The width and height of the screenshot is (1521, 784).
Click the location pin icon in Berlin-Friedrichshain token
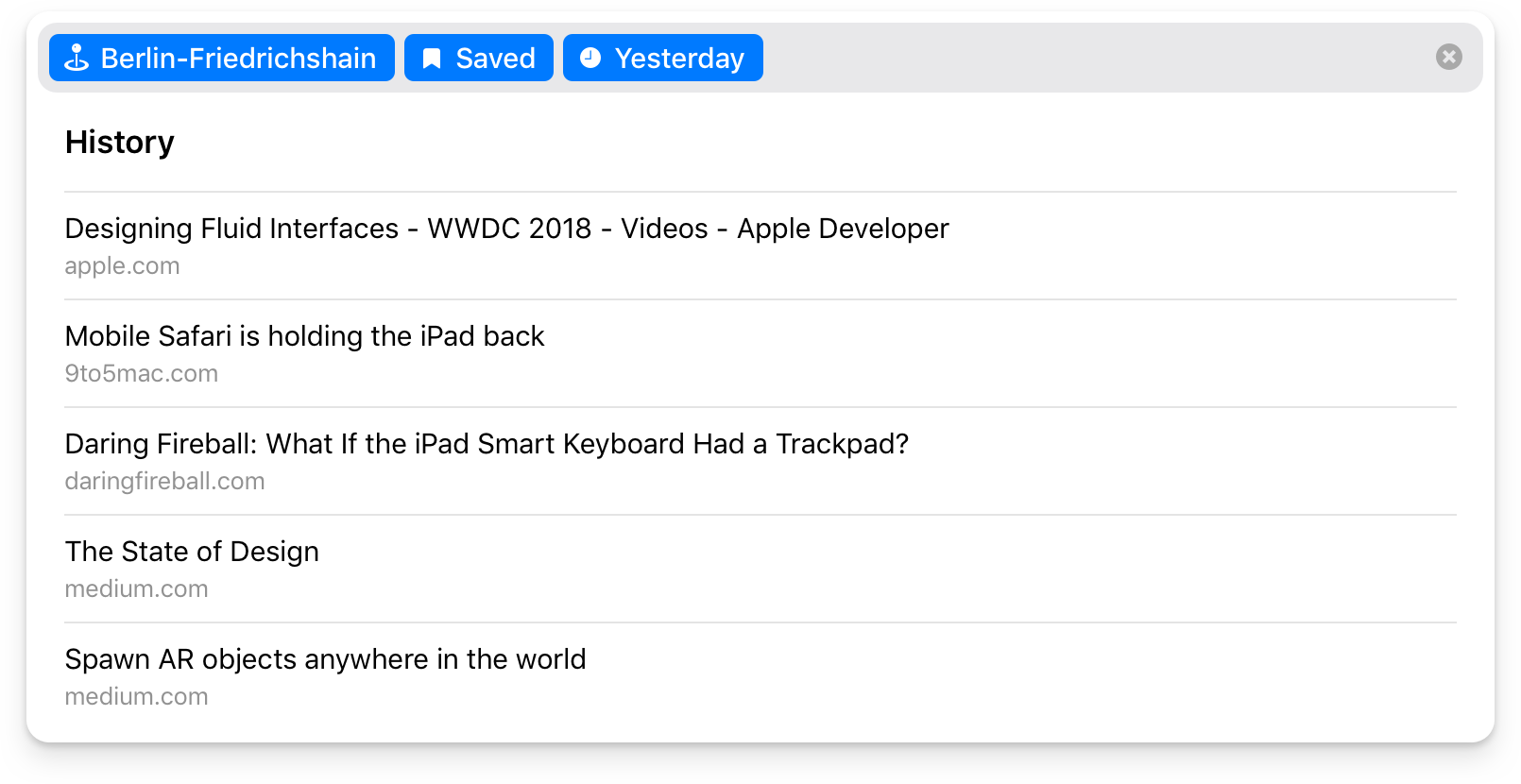click(76, 59)
